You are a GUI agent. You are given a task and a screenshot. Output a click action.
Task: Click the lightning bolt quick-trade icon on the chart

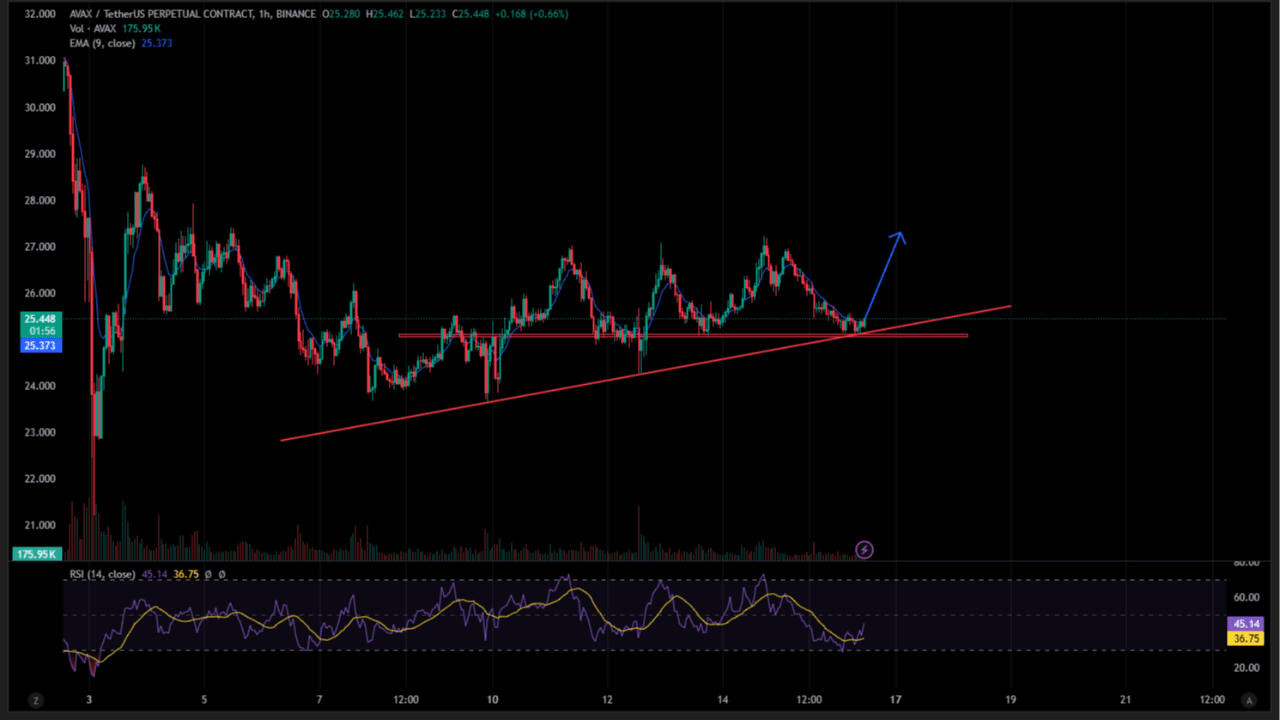click(x=864, y=549)
